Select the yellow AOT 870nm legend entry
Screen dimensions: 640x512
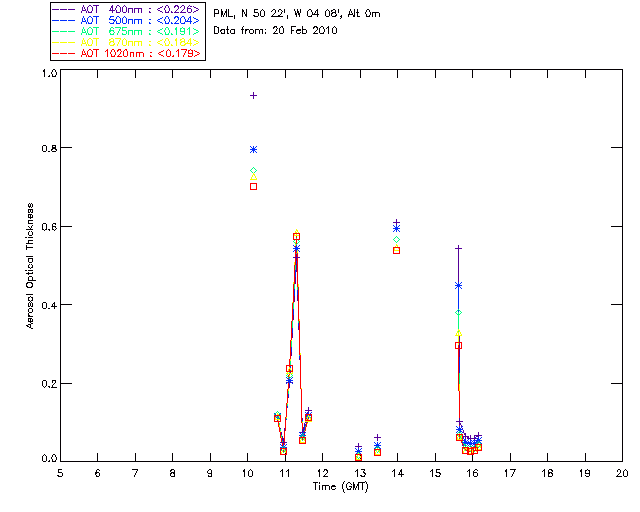click(128, 43)
